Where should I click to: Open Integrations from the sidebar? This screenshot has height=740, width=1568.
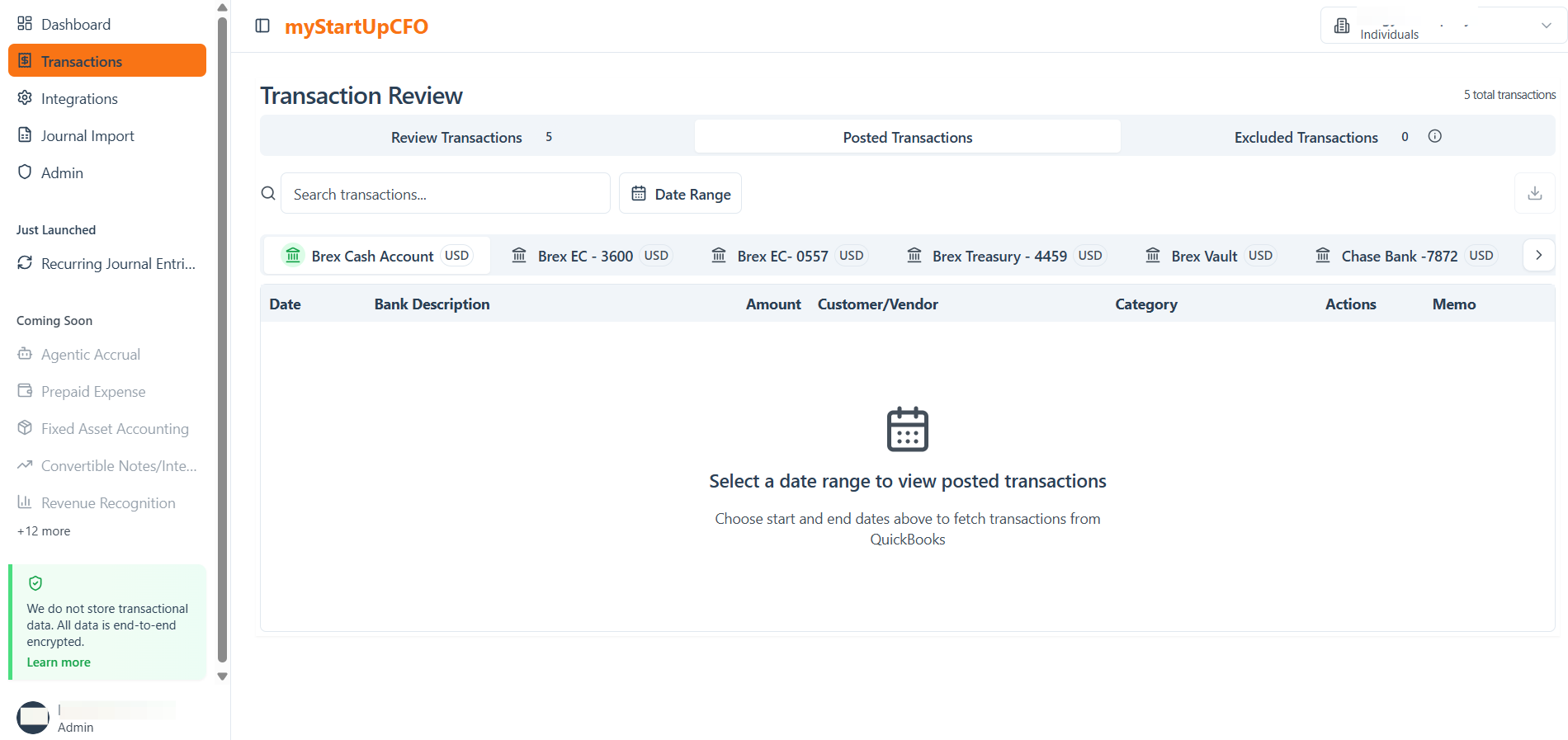coord(107,98)
